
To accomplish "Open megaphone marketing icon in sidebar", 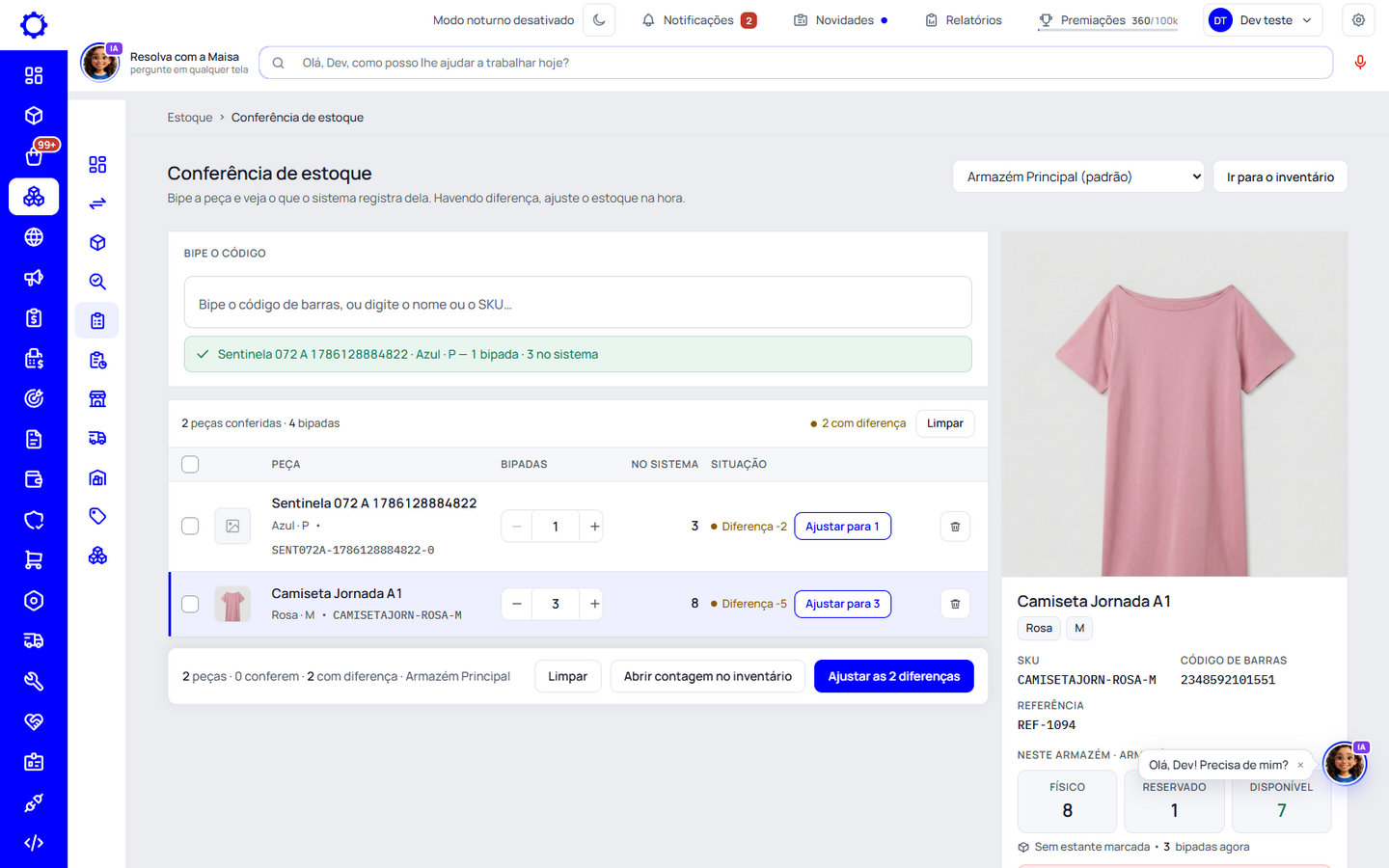I will [34, 278].
